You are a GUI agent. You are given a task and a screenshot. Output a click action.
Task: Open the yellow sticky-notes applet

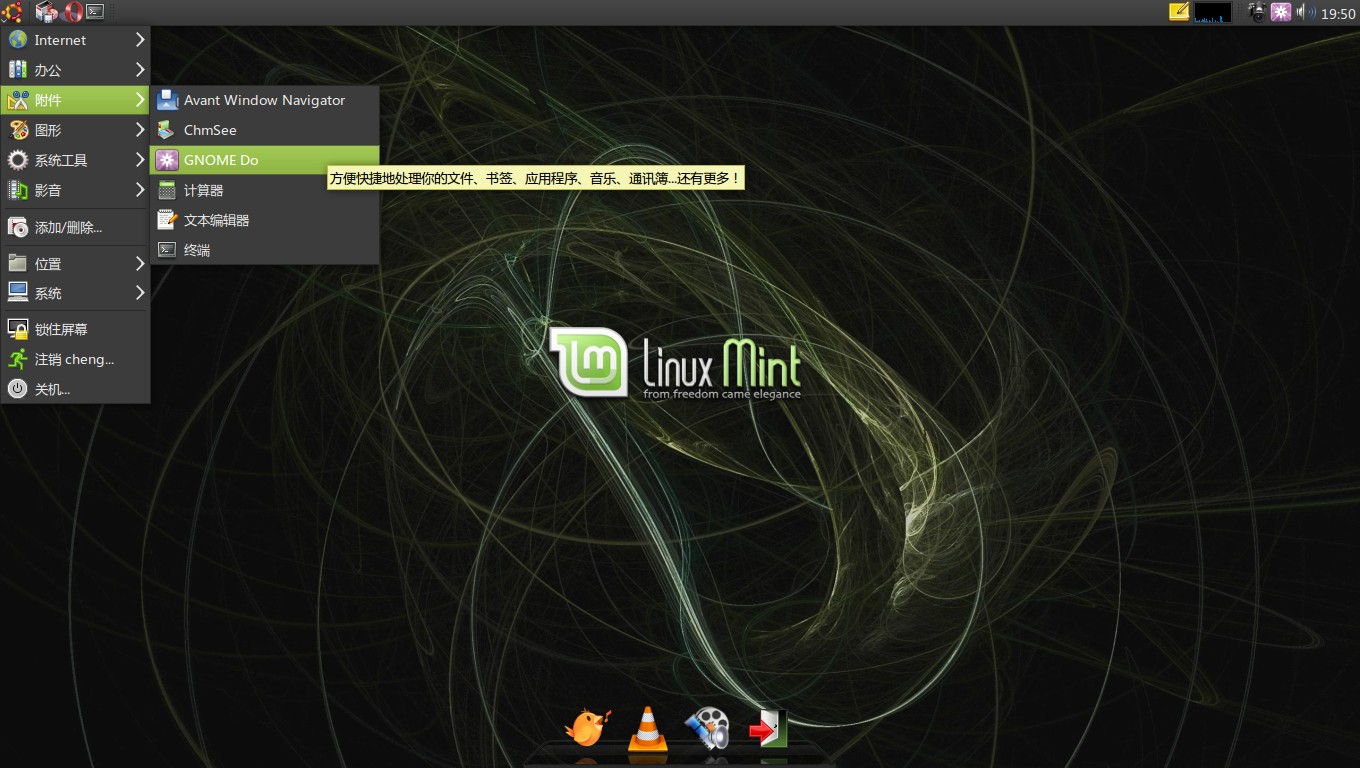pos(1180,12)
